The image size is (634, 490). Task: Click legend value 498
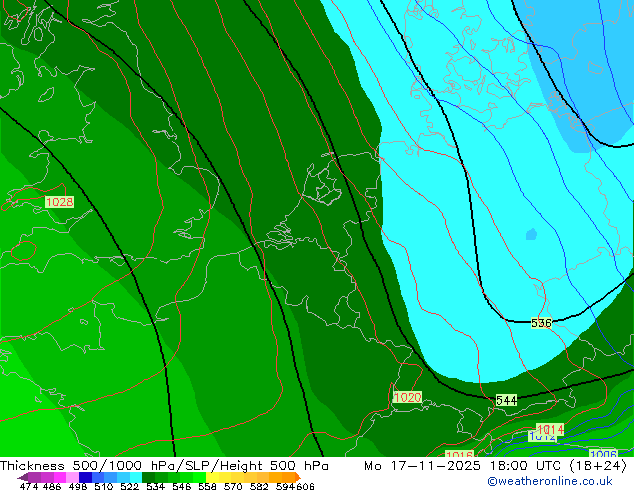(78, 486)
